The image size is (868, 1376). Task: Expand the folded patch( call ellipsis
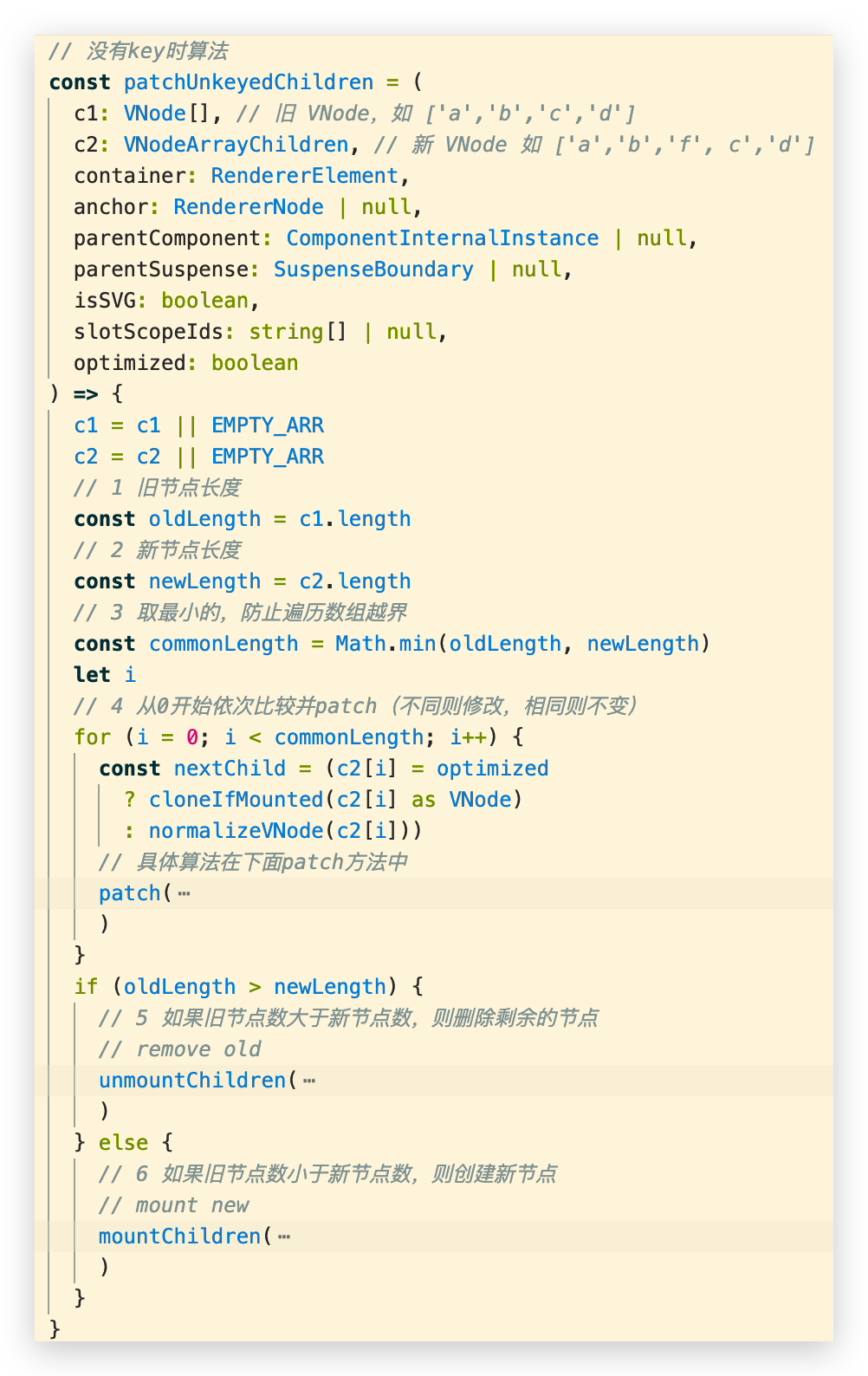tap(184, 893)
